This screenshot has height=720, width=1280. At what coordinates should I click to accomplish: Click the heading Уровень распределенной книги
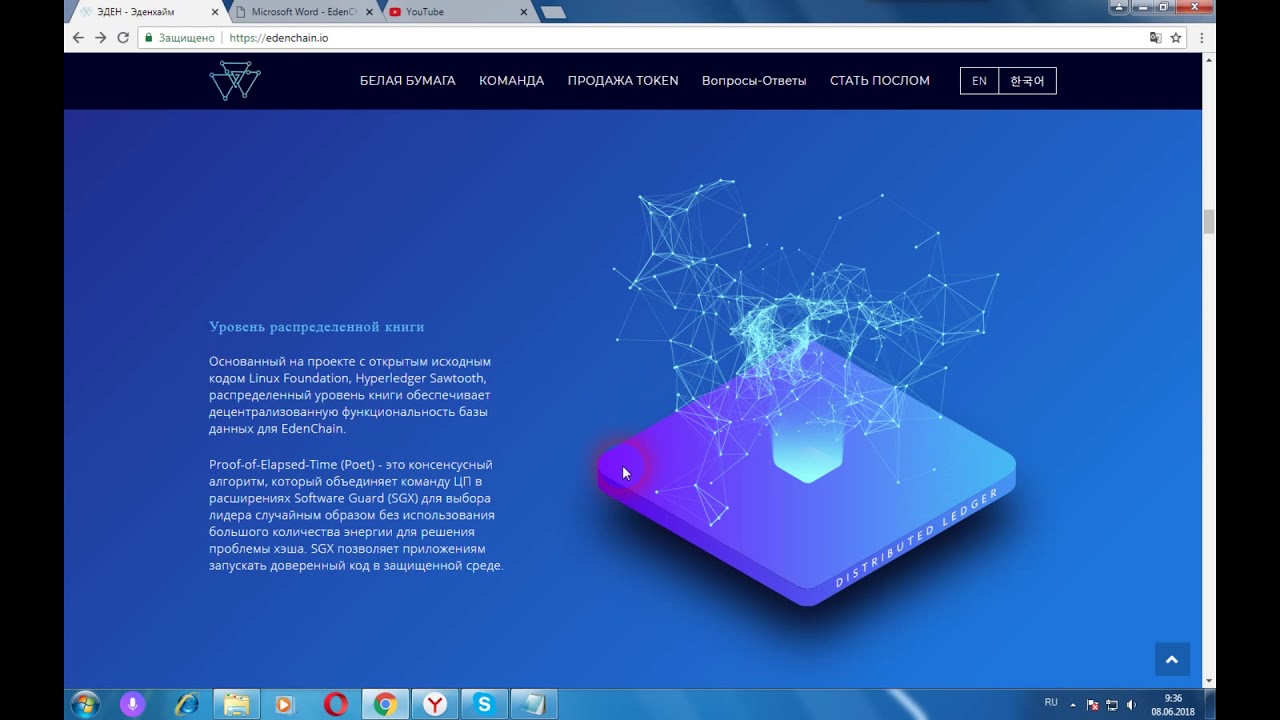pos(317,327)
